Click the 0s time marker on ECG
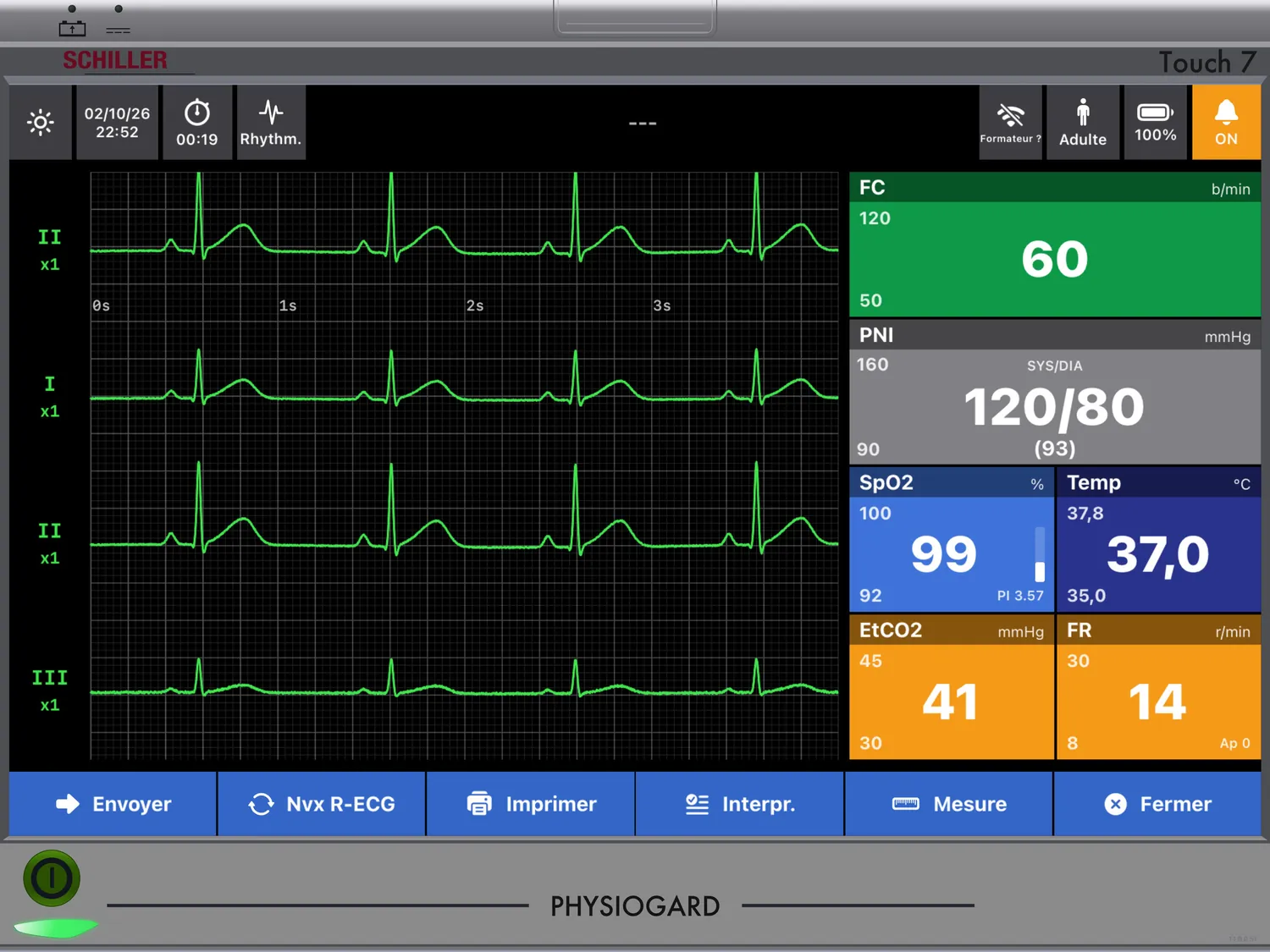1270x952 pixels. click(x=102, y=305)
